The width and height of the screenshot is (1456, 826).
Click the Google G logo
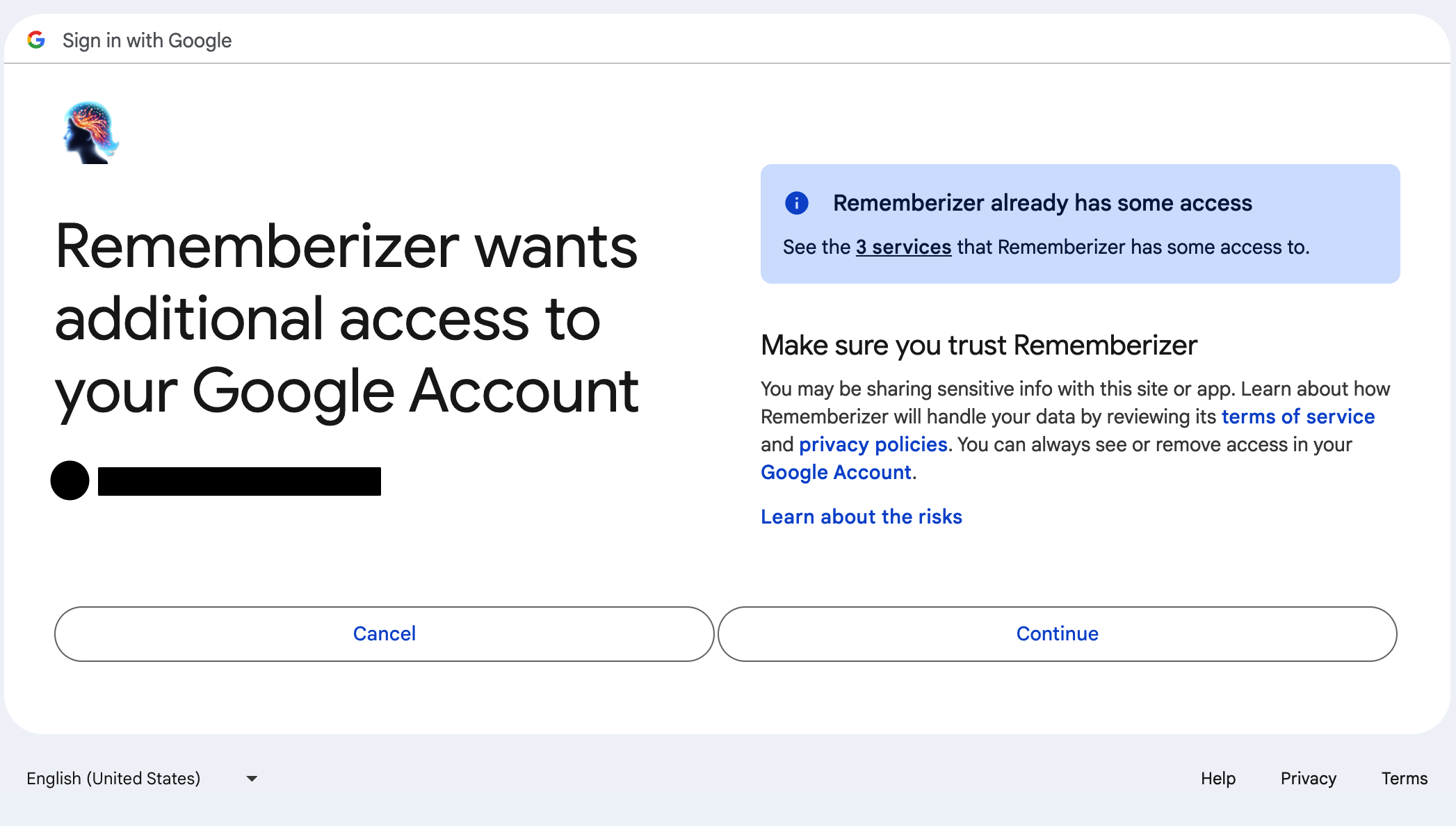tap(36, 39)
